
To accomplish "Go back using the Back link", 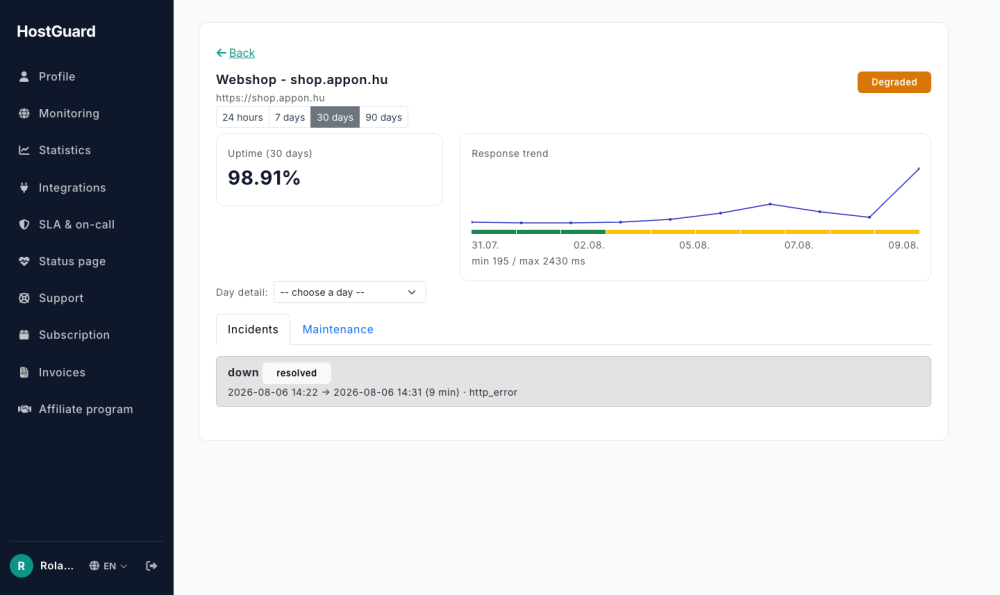I will coord(235,53).
